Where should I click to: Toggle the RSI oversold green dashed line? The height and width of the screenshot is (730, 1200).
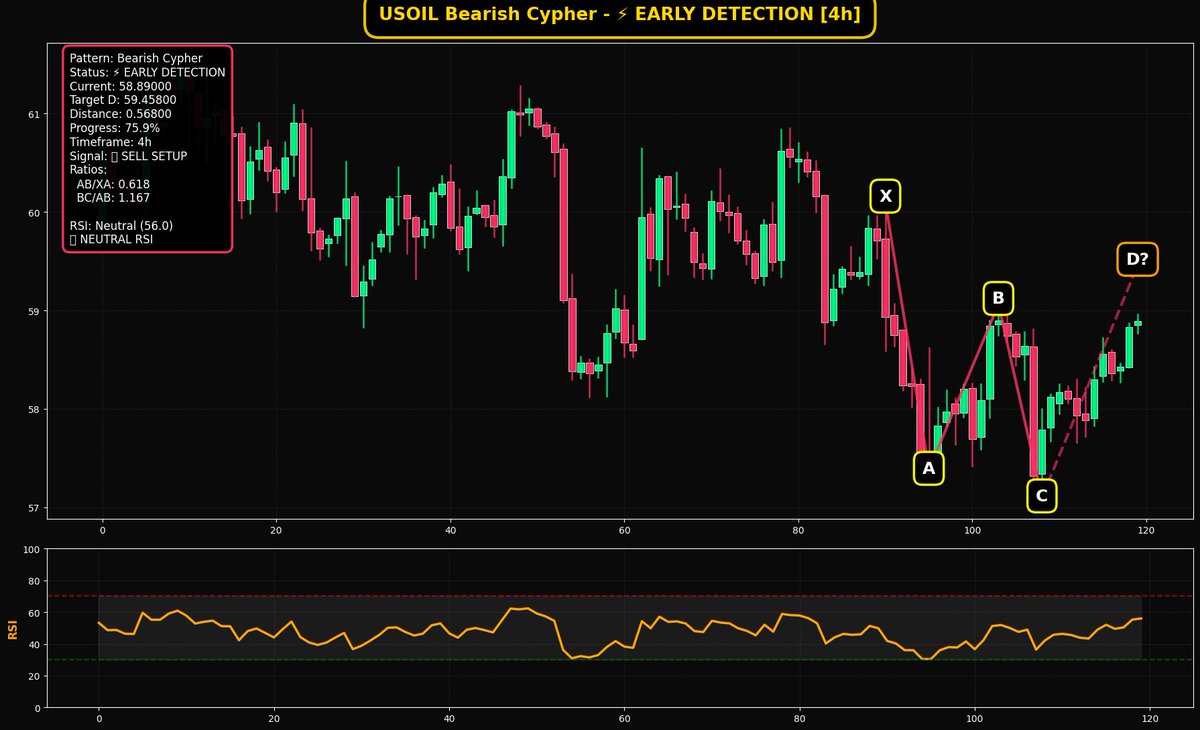pyautogui.click(x=600, y=660)
